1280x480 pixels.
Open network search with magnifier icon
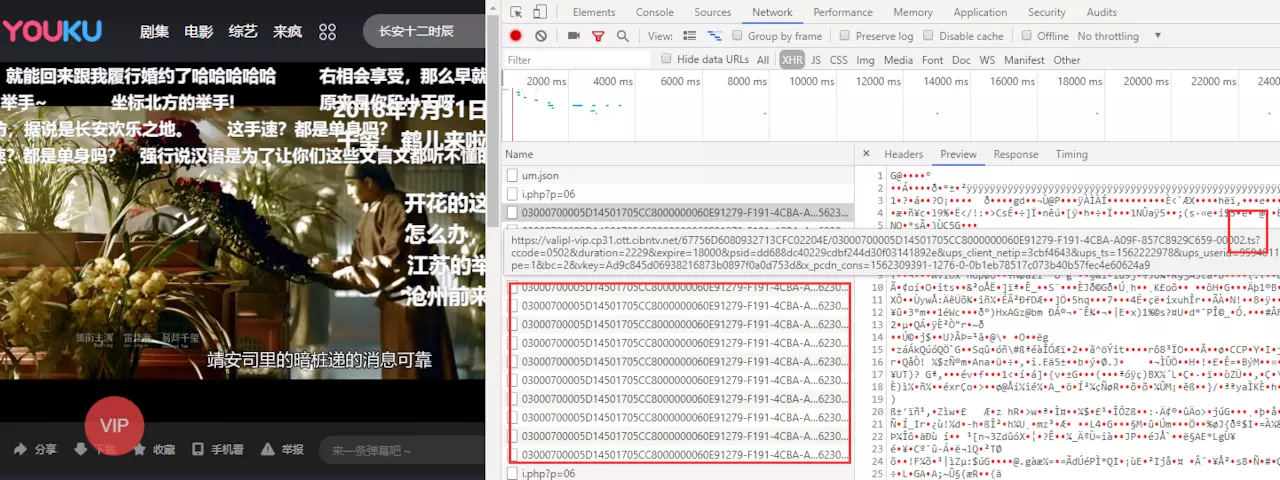tap(622, 36)
